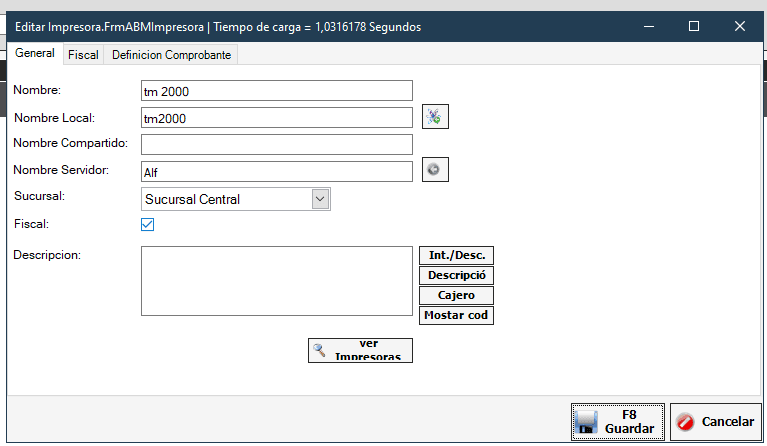
Task: Click the Mostar cod button
Action: click(x=456, y=315)
